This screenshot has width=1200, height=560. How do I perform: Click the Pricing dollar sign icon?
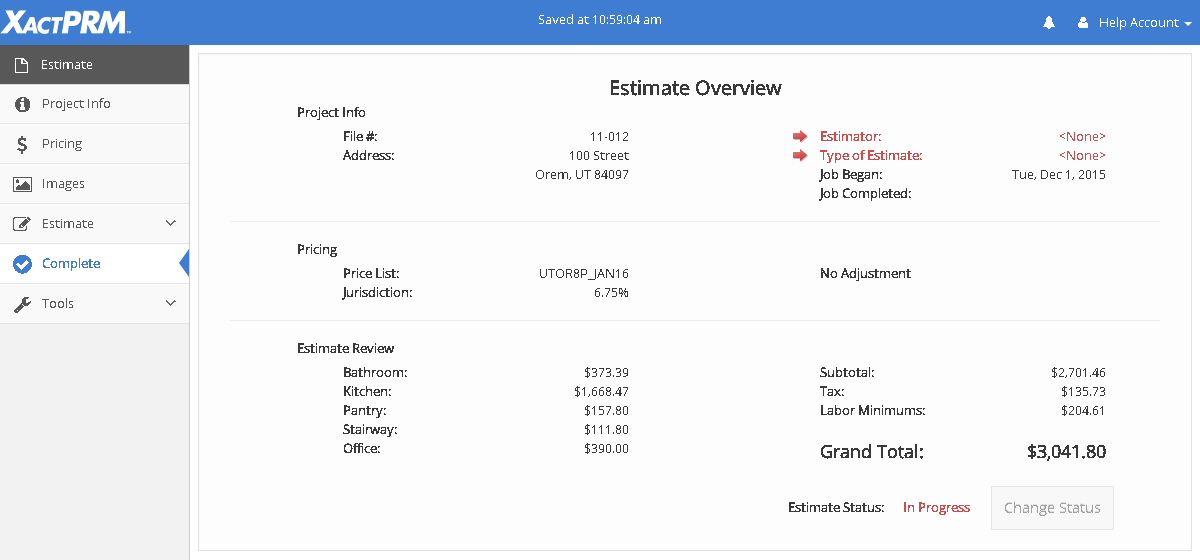point(22,144)
